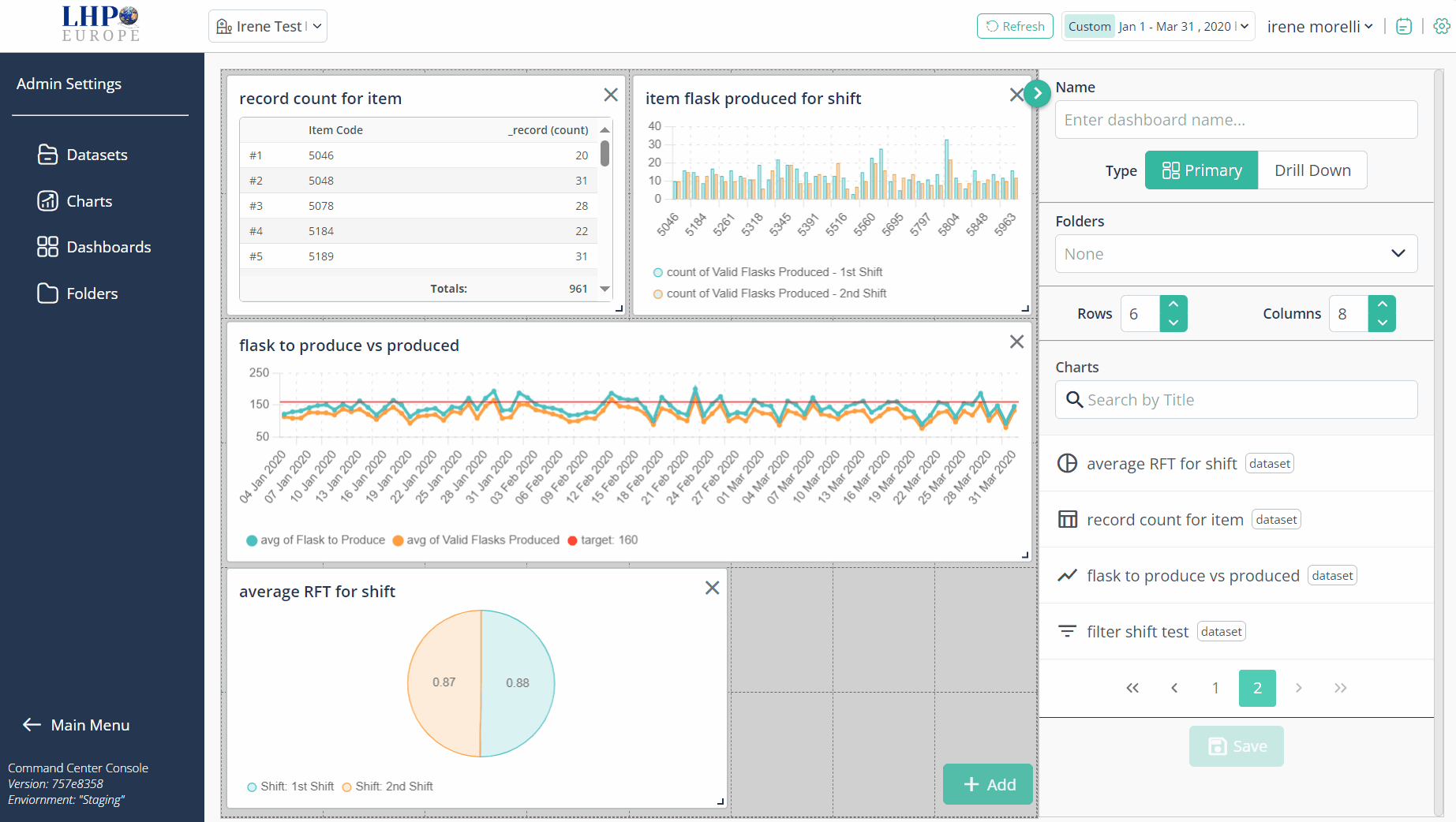Open the notes icon in header
The width and height of the screenshot is (1456, 822).
coord(1404,26)
